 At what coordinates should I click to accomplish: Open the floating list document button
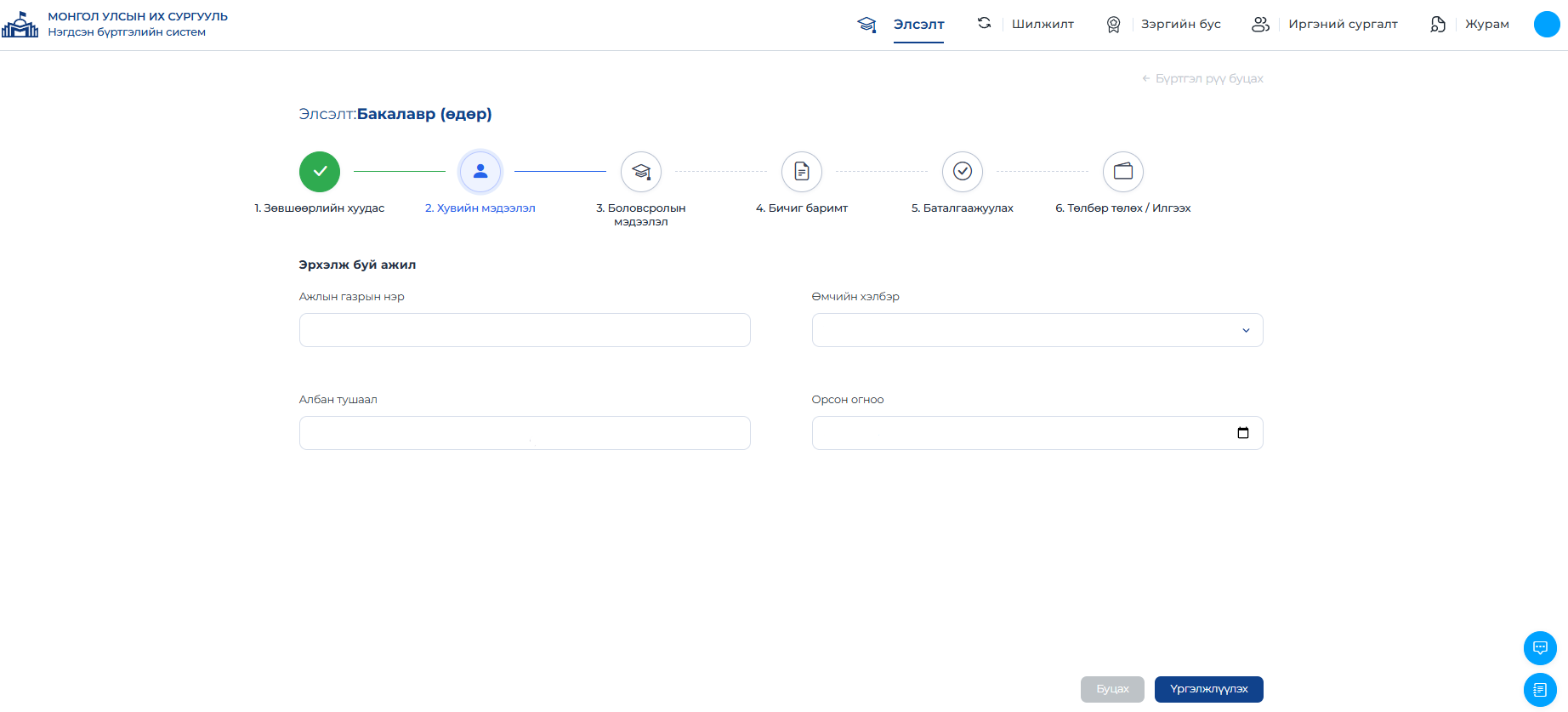(x=1540, y=690)
